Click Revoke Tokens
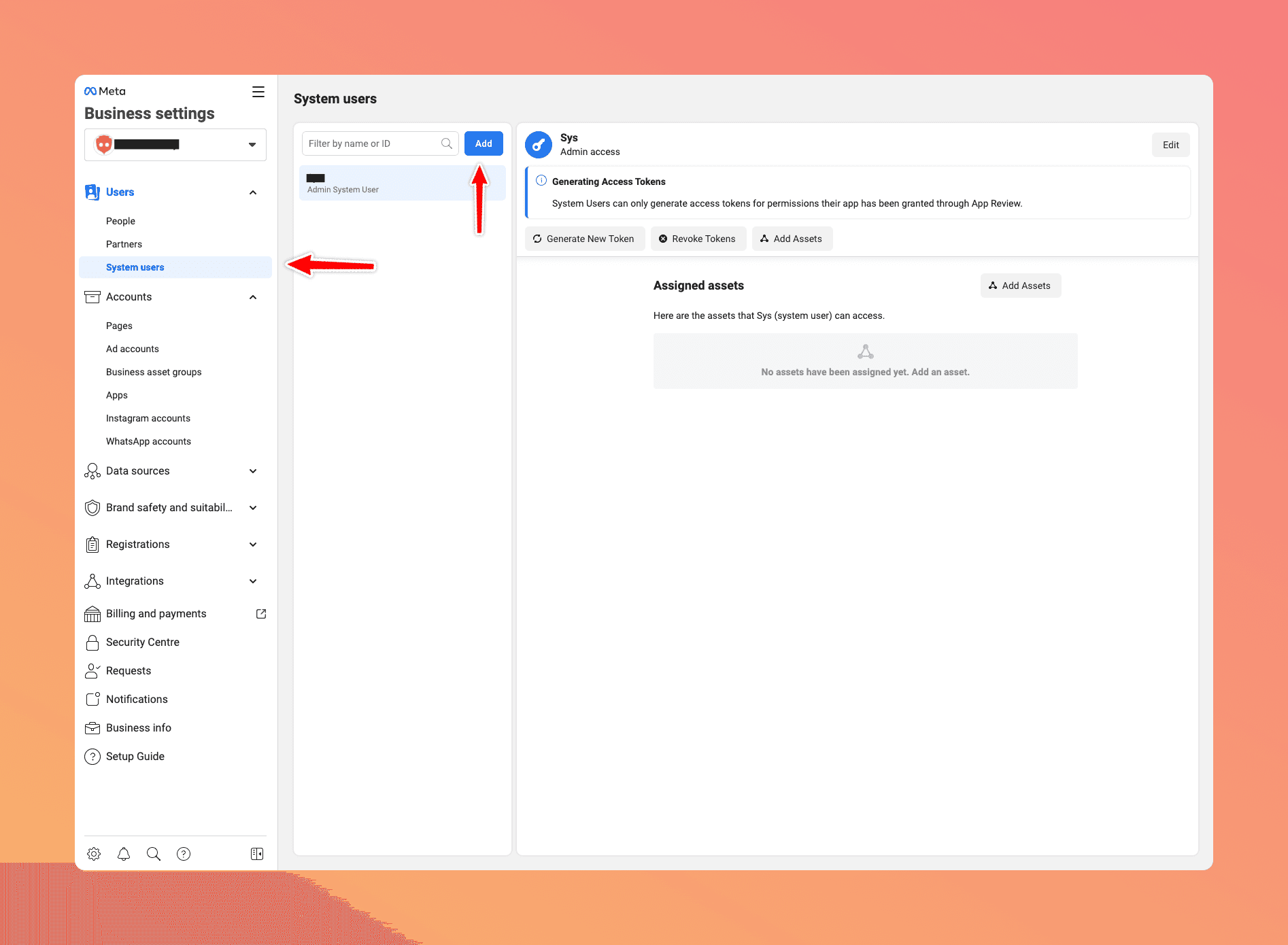Image resolution: width=1288 pixels, height=945 pixels. 698,239
